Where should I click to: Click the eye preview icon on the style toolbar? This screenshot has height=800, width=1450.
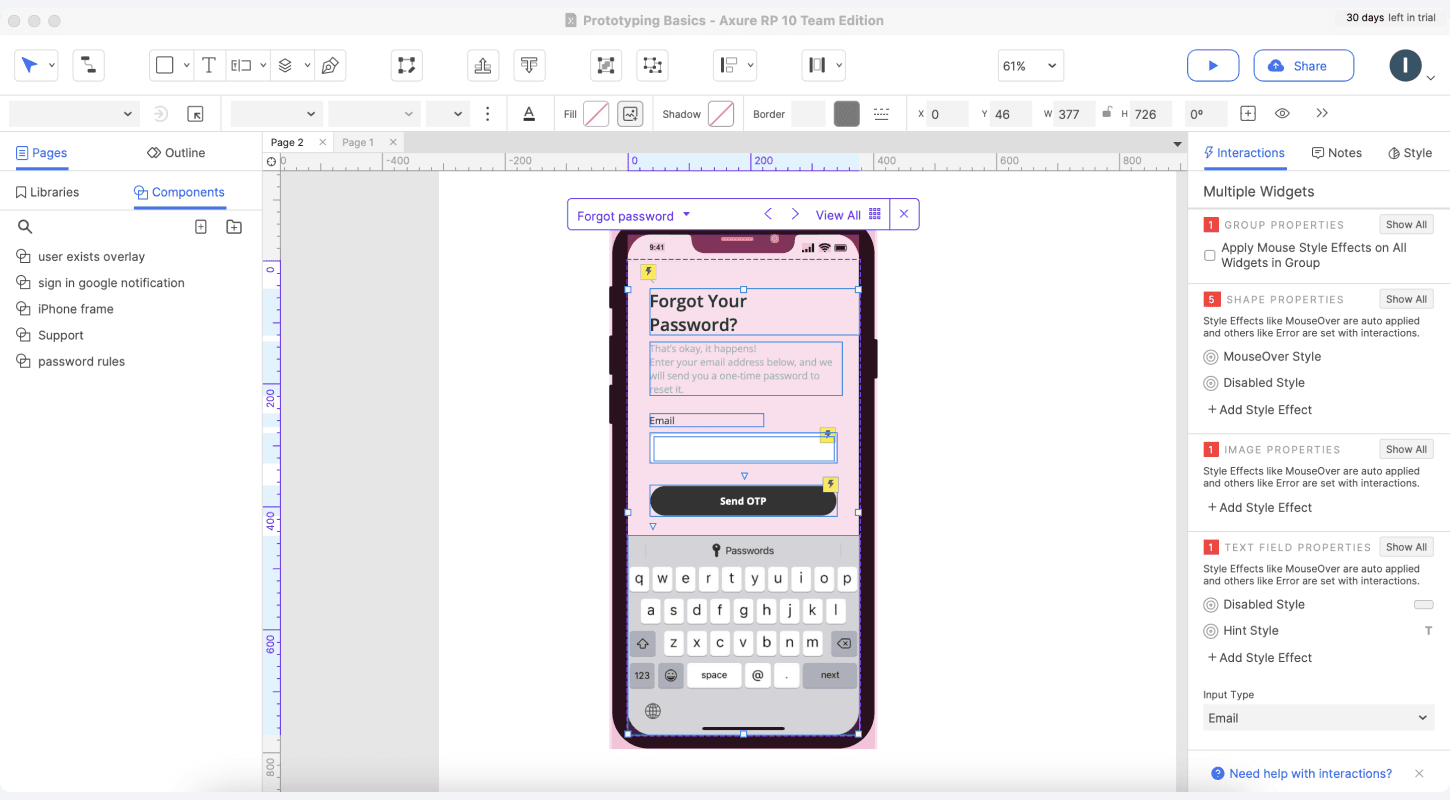tap(1282, 113)
